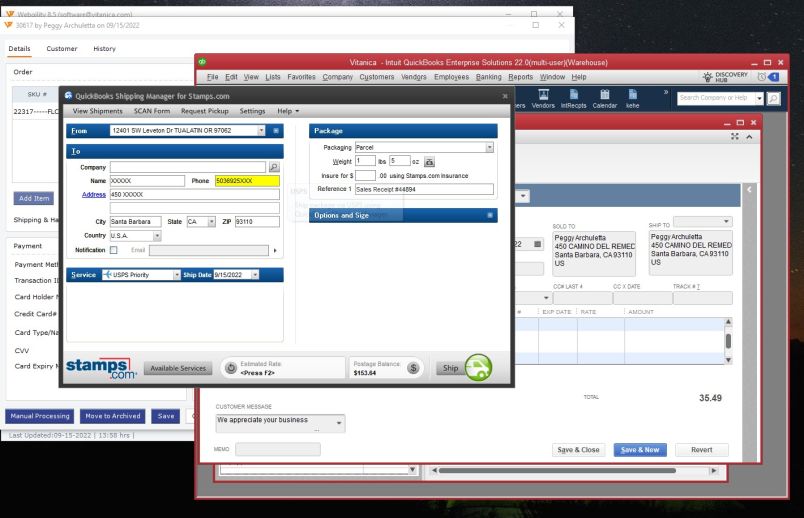Click the Available Services button
The width and height of the screenshot is (804, 518).
pyautogui.click(x=179, y=368)
